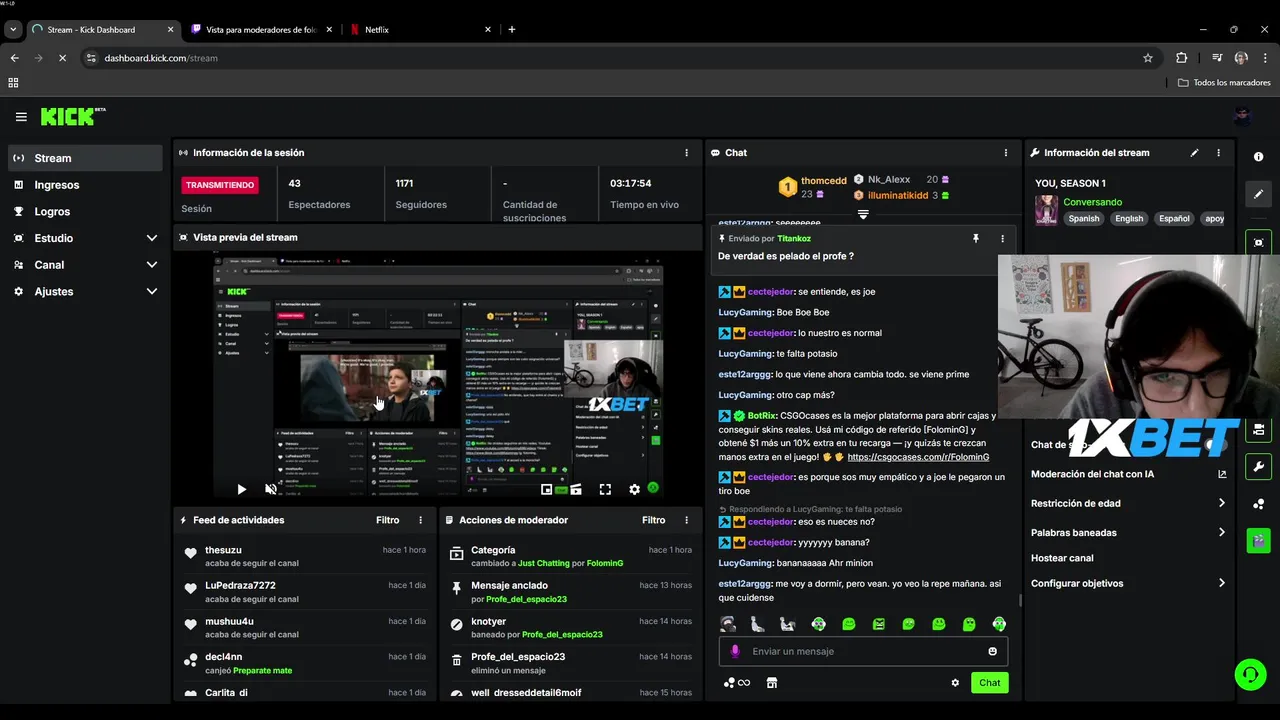Expand Palabras baneadas
Screen dimensions: 1280x720
click(1129, 533)
